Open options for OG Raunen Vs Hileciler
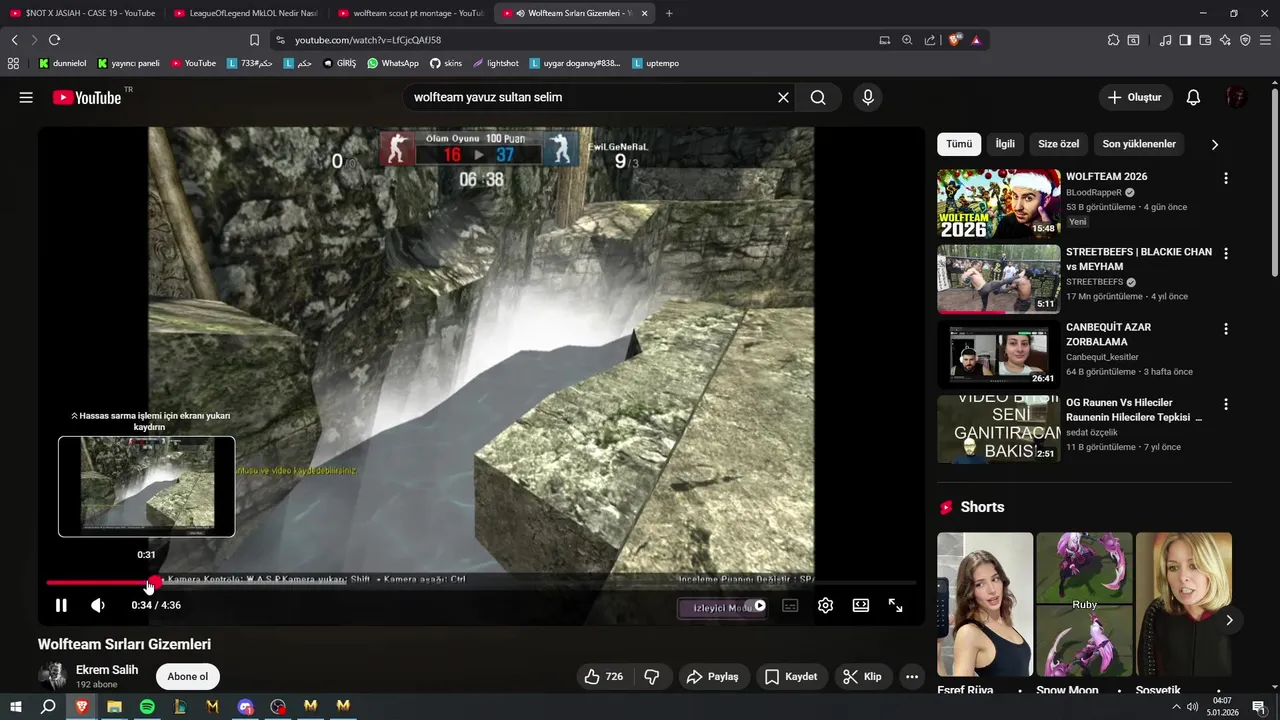The height and width of the screenshot is (720, 1280). tap(1226, 405)
